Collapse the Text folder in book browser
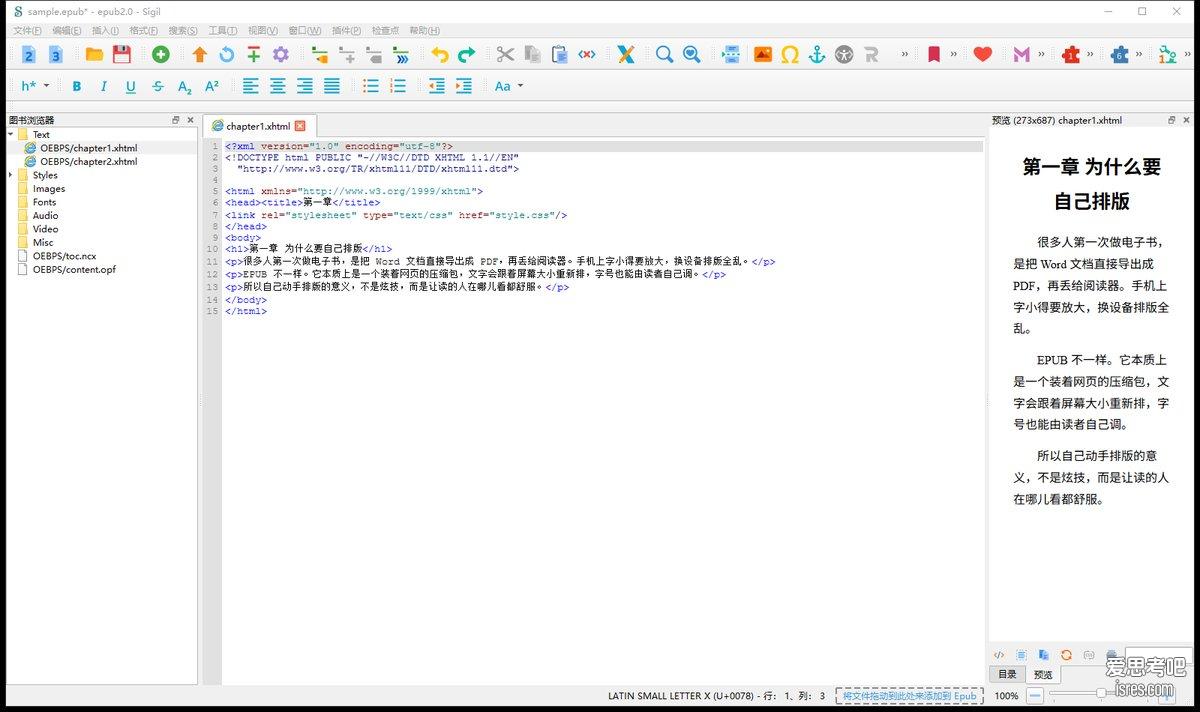 pyautogui.click(x=11, y=134)
